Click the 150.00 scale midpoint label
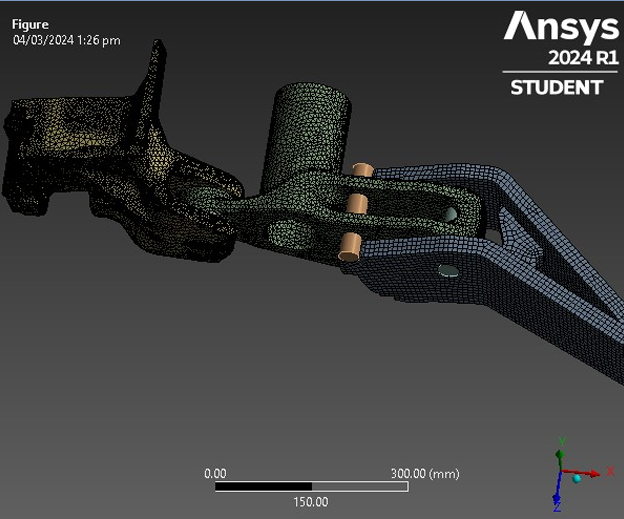 click(310, 502)
